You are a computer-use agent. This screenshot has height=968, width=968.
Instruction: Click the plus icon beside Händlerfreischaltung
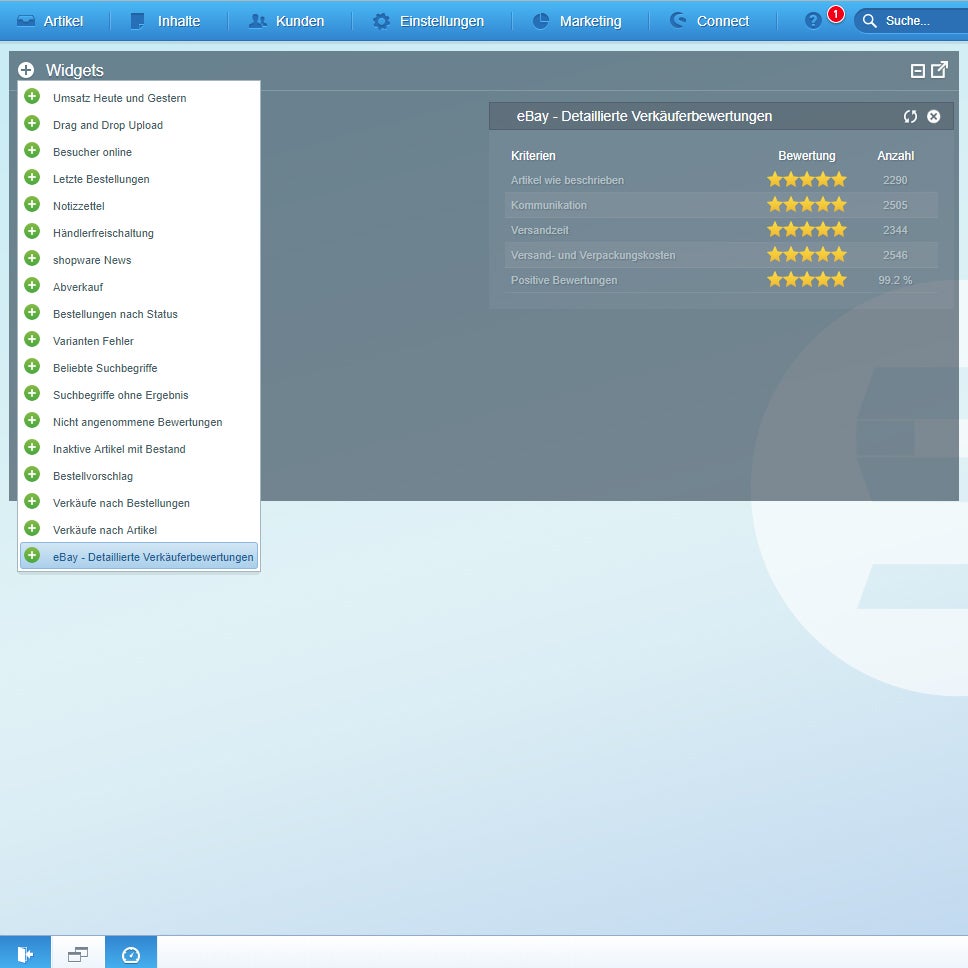coord(32,232)
